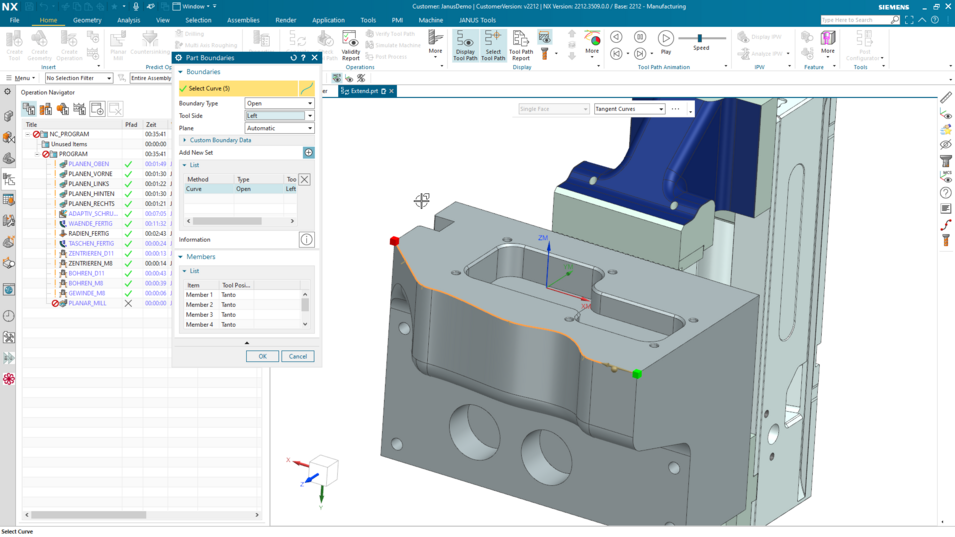Reset the Part Boundaries dialog

pyautogui.click(x=294, y=58)
